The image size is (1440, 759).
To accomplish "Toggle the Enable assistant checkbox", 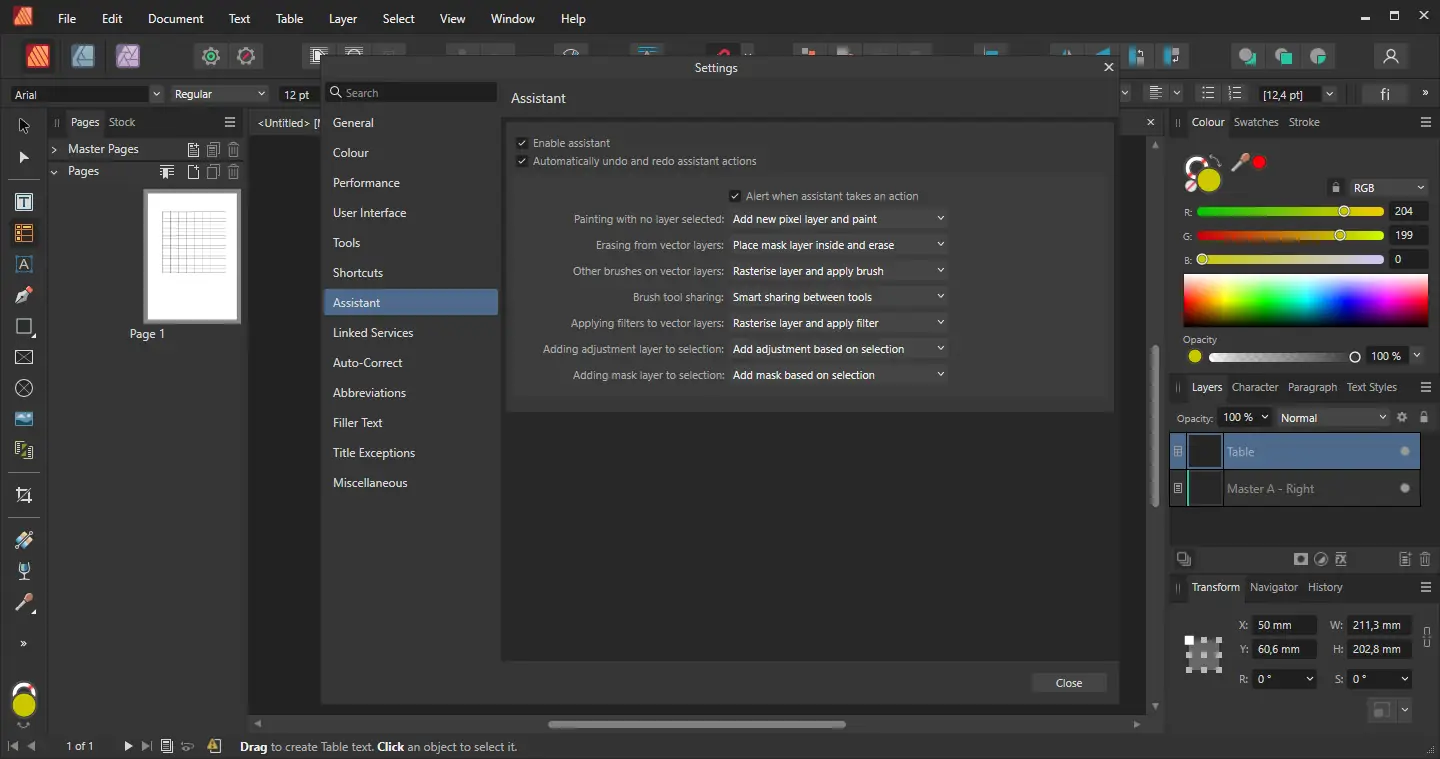I will [522, 143].
